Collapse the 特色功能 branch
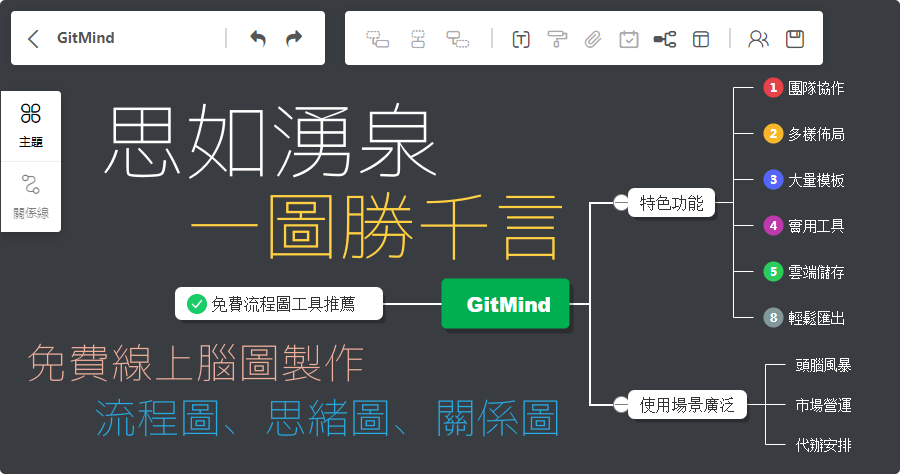Image resolution: width=900 pixels, height=474 pixels. tap(620, 203)
